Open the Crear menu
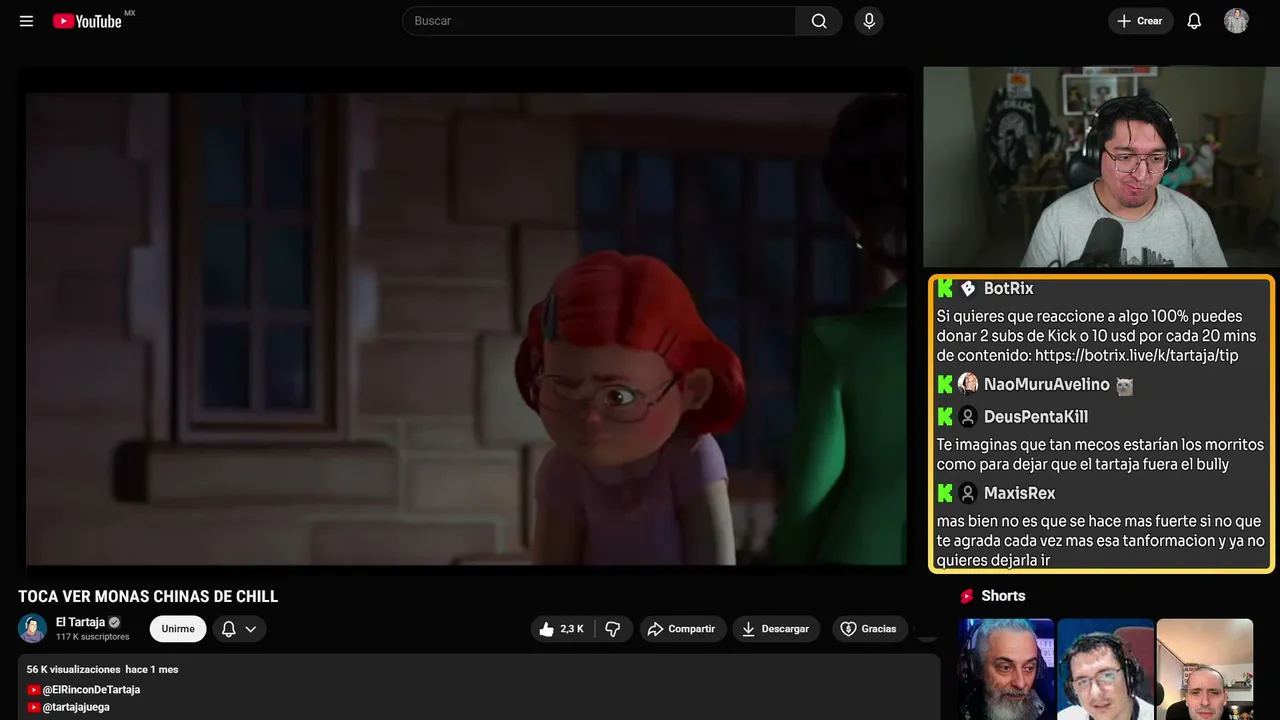The image size is (1280, 720). (1140, 21)
